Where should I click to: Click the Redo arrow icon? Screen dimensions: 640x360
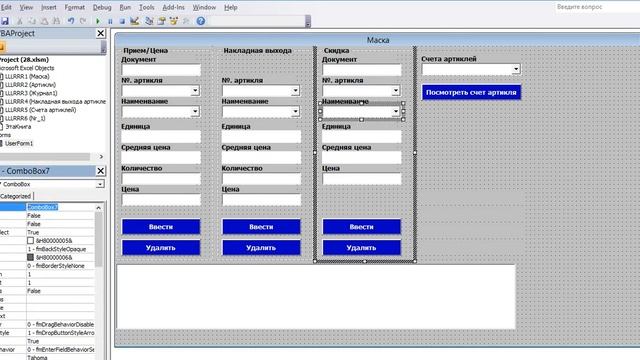pos(83,21)
